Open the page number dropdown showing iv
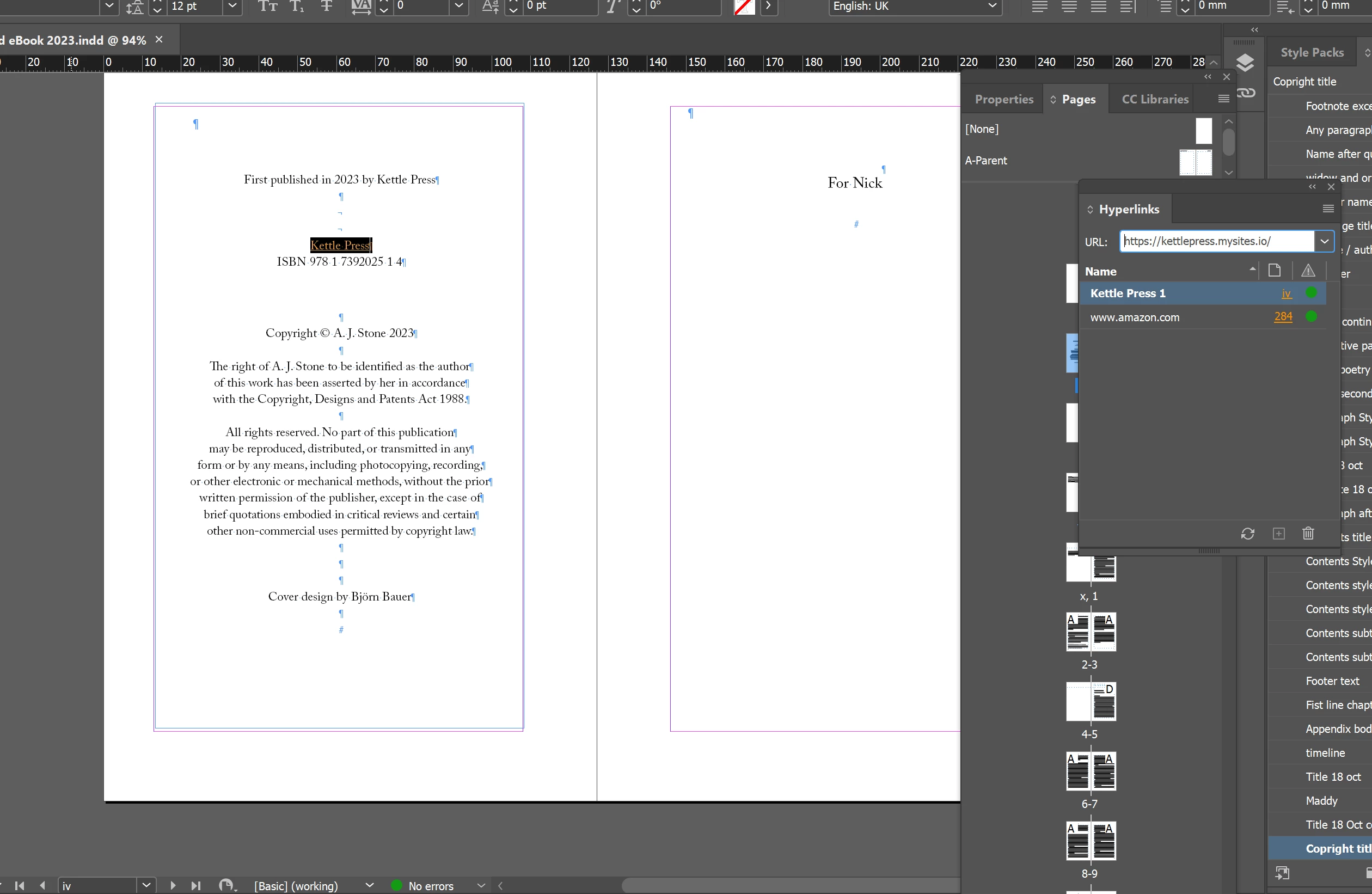Viewport: 1372px width, 894px height. pyautogui.click(x=146, y=885)
